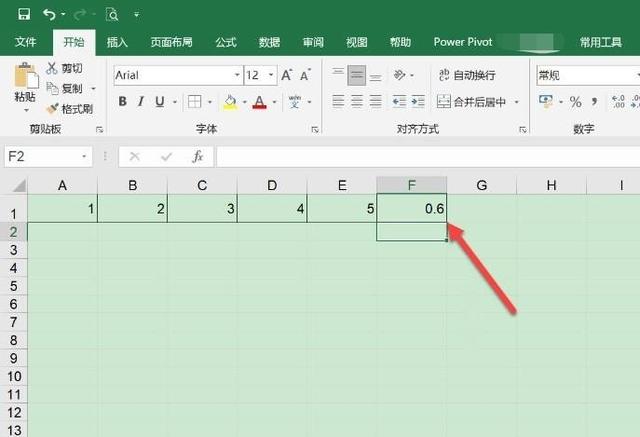Click the Format Painter brush icon
The height and width of the screenshot is (437, 640).
[52, 109]
